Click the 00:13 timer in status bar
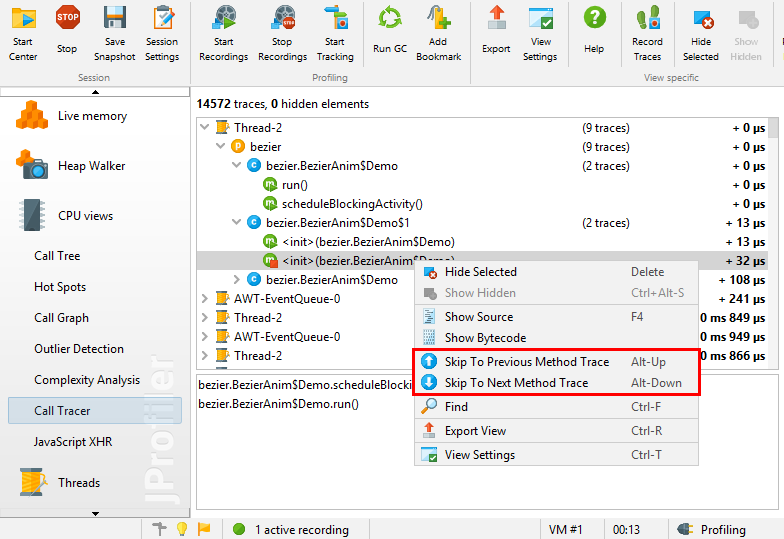 (626, 529)
